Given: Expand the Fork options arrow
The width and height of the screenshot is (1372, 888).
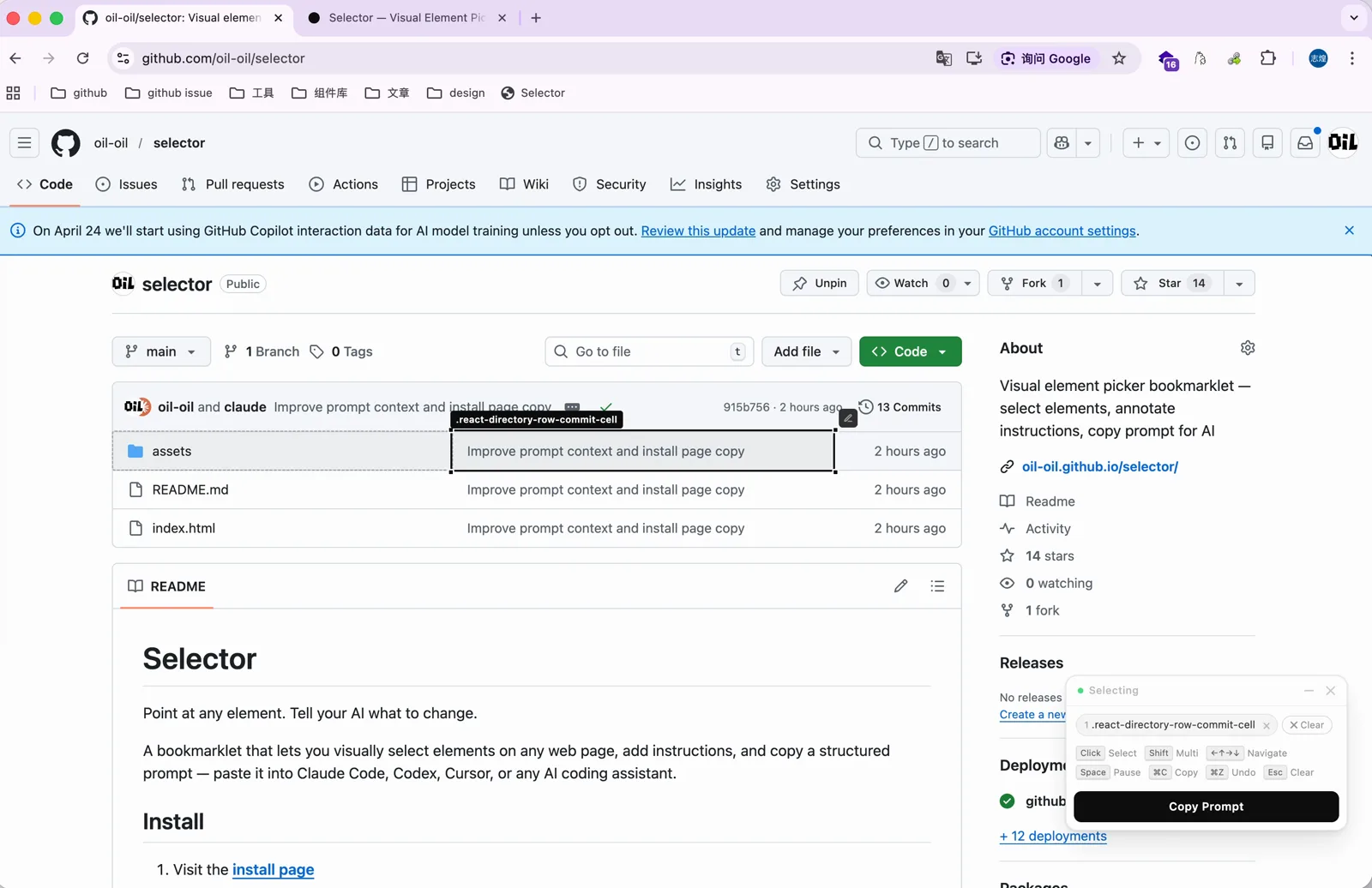Looking at the screenshot, I should pyautogui.click(x=1097, y=284).
